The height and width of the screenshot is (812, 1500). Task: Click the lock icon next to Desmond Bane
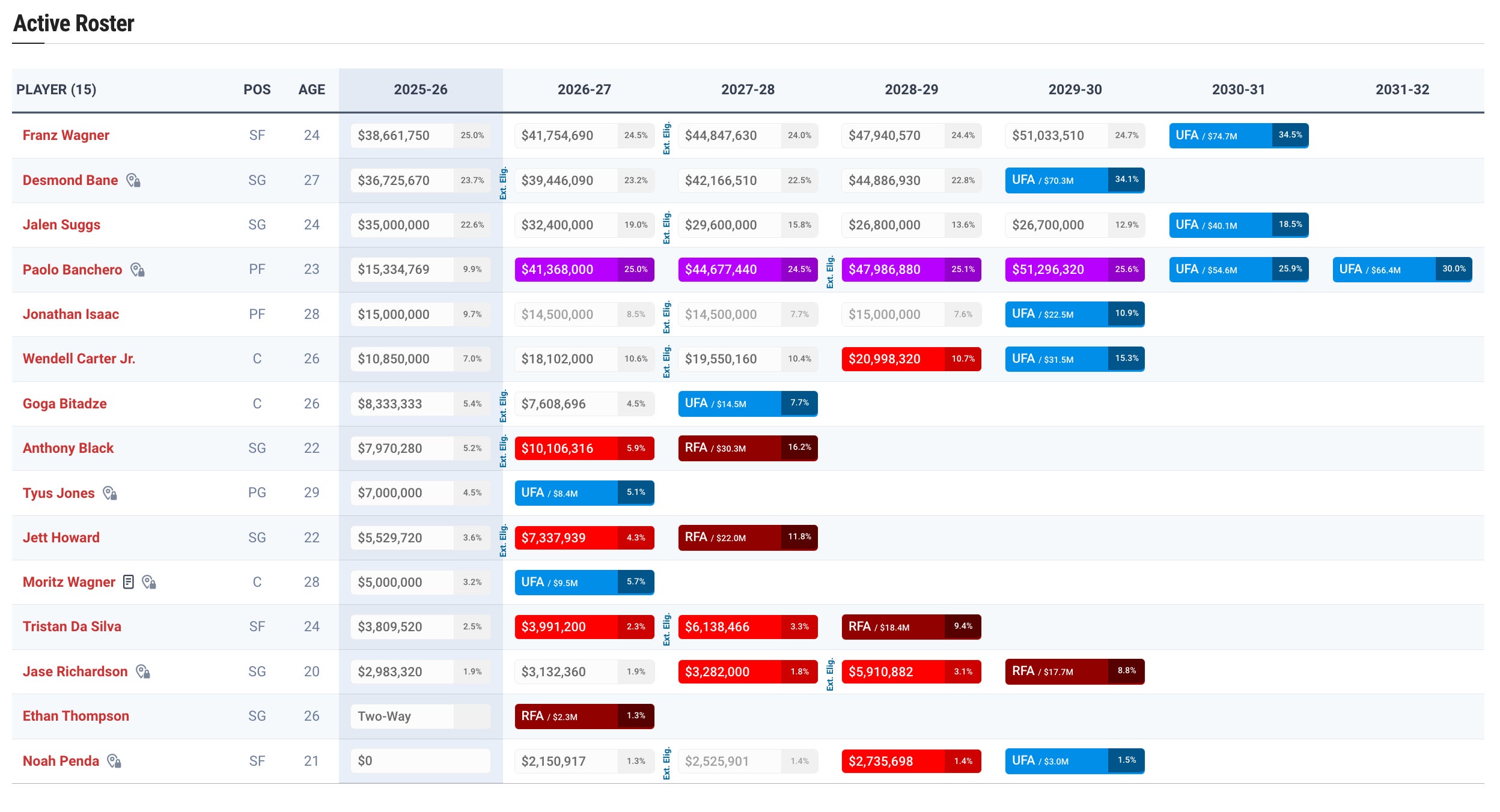click(133, 180)
